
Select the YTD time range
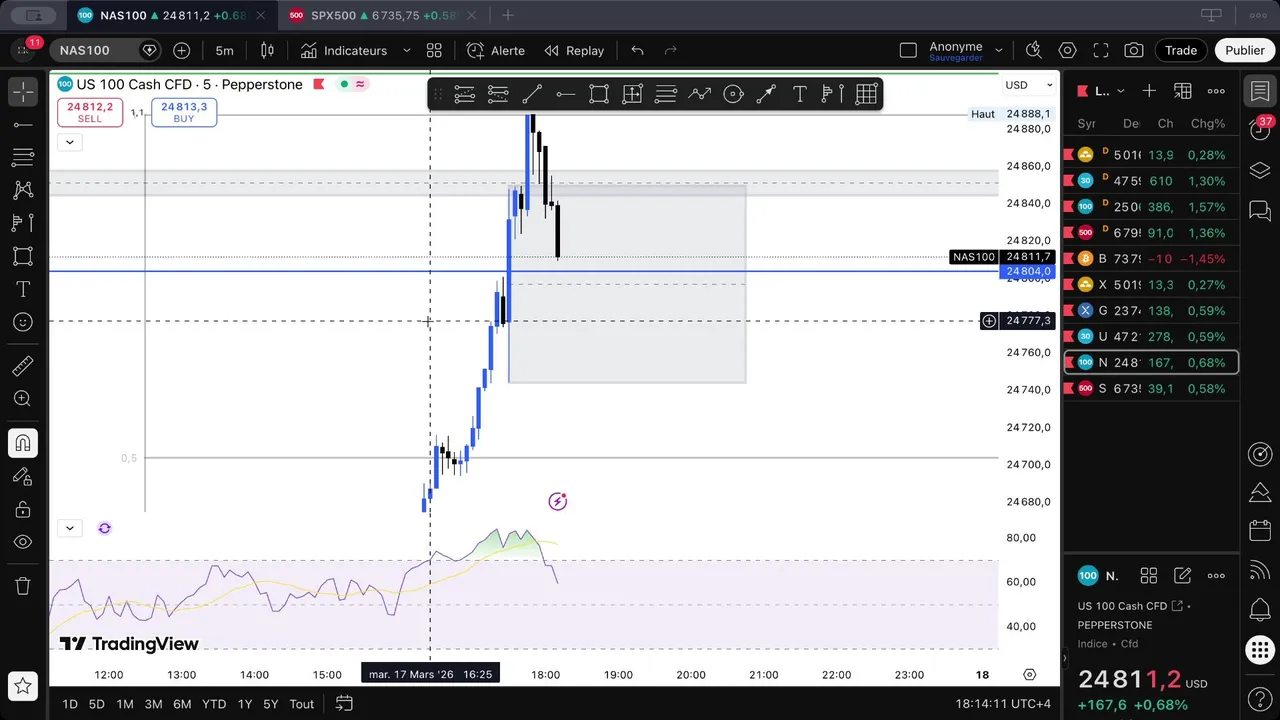click(x=214, y=704)
